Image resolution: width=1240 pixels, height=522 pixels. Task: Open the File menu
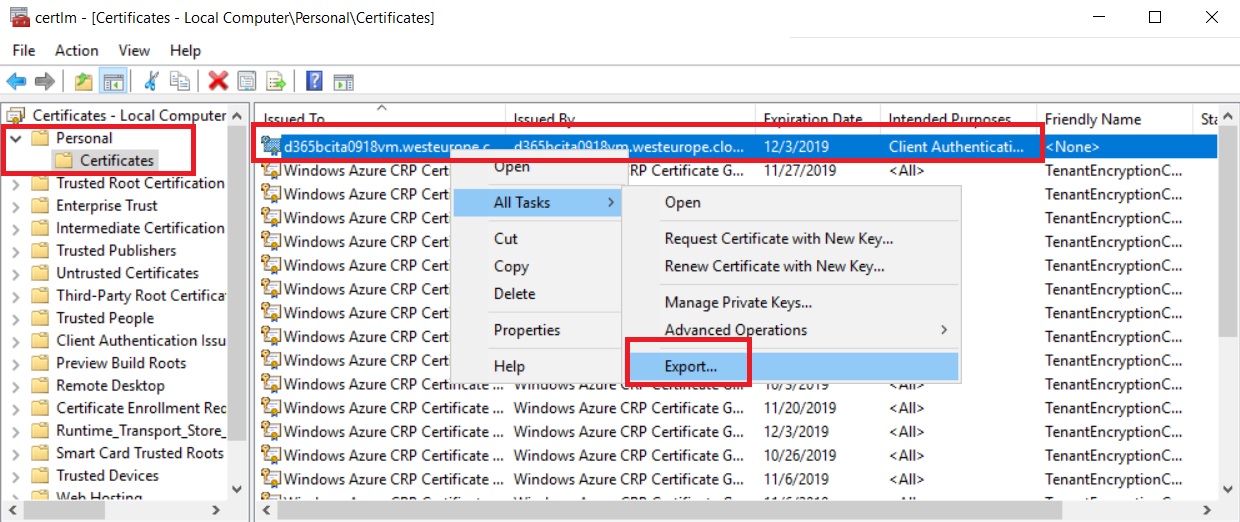point(24,50)
